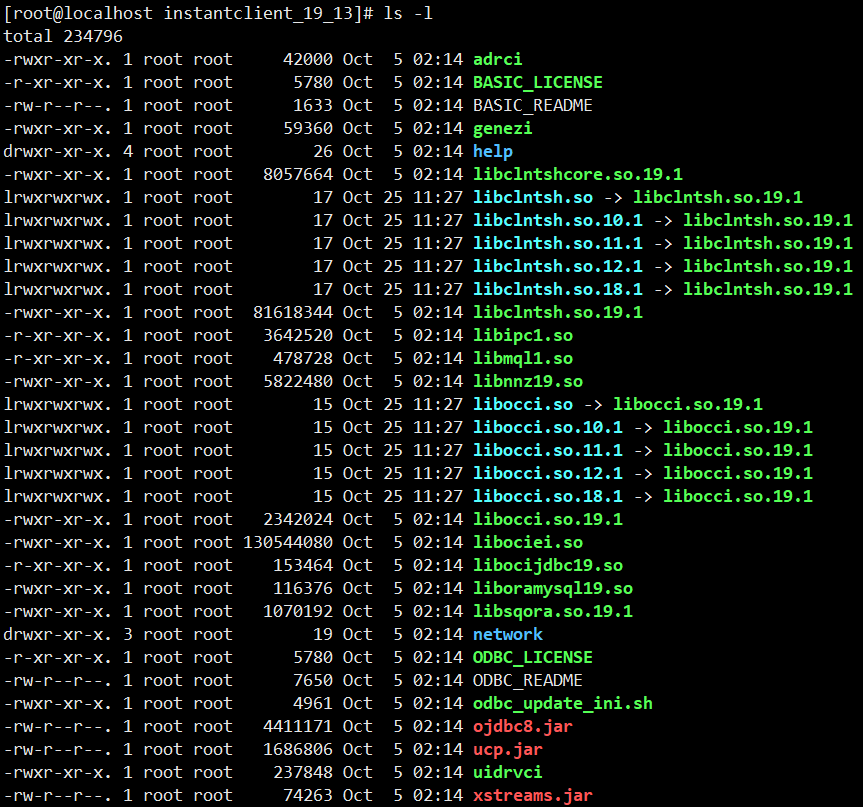Select permissions drwxr-xr-x. on help row

coord(57,151)
